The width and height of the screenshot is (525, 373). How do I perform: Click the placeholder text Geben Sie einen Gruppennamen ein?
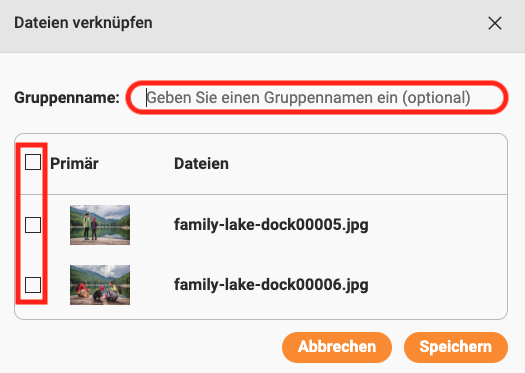[x=272, y=98]
